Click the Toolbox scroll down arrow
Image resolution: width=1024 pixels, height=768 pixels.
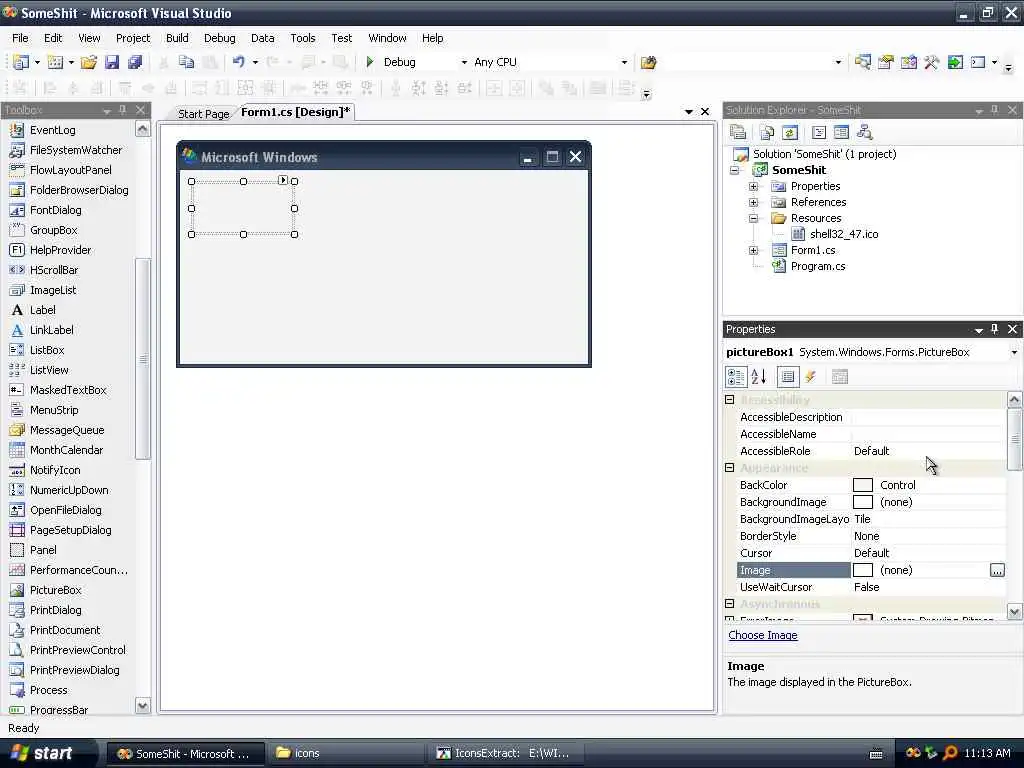tap(142, 705)
